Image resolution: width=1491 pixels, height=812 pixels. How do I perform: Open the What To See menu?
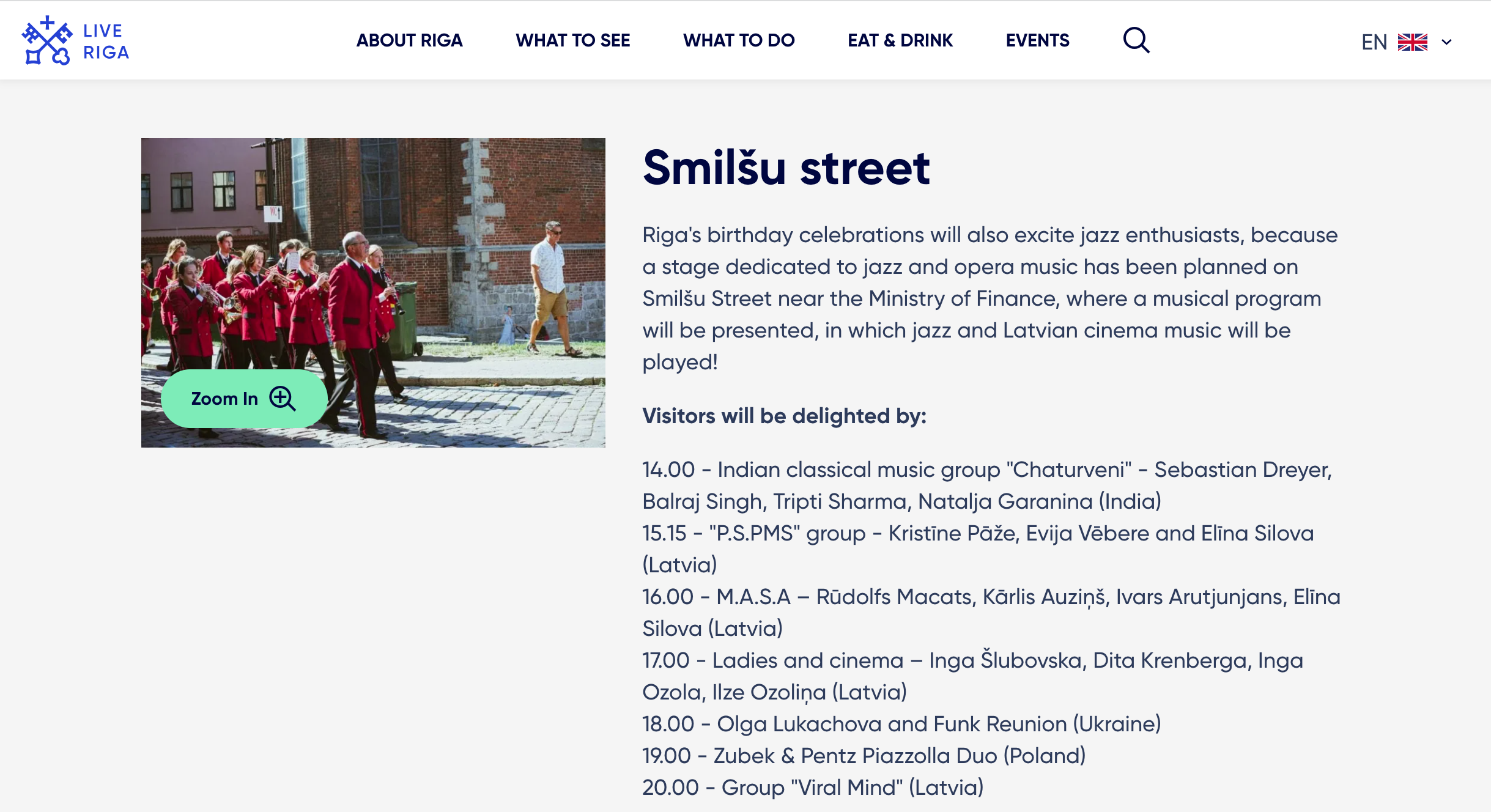pyautogui.click(x=572, y=40)
